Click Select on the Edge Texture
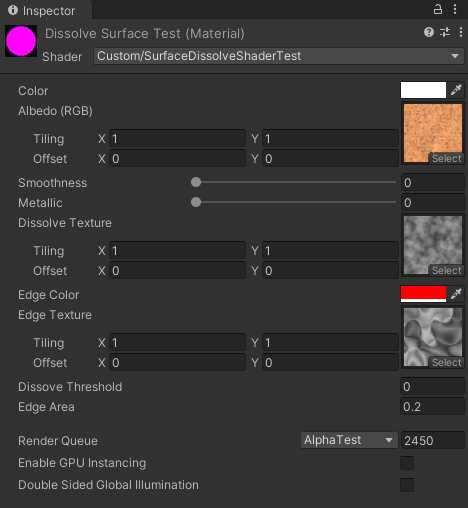Image resolution: width=468 pixels, height=508 pixels. click(446, 362)
